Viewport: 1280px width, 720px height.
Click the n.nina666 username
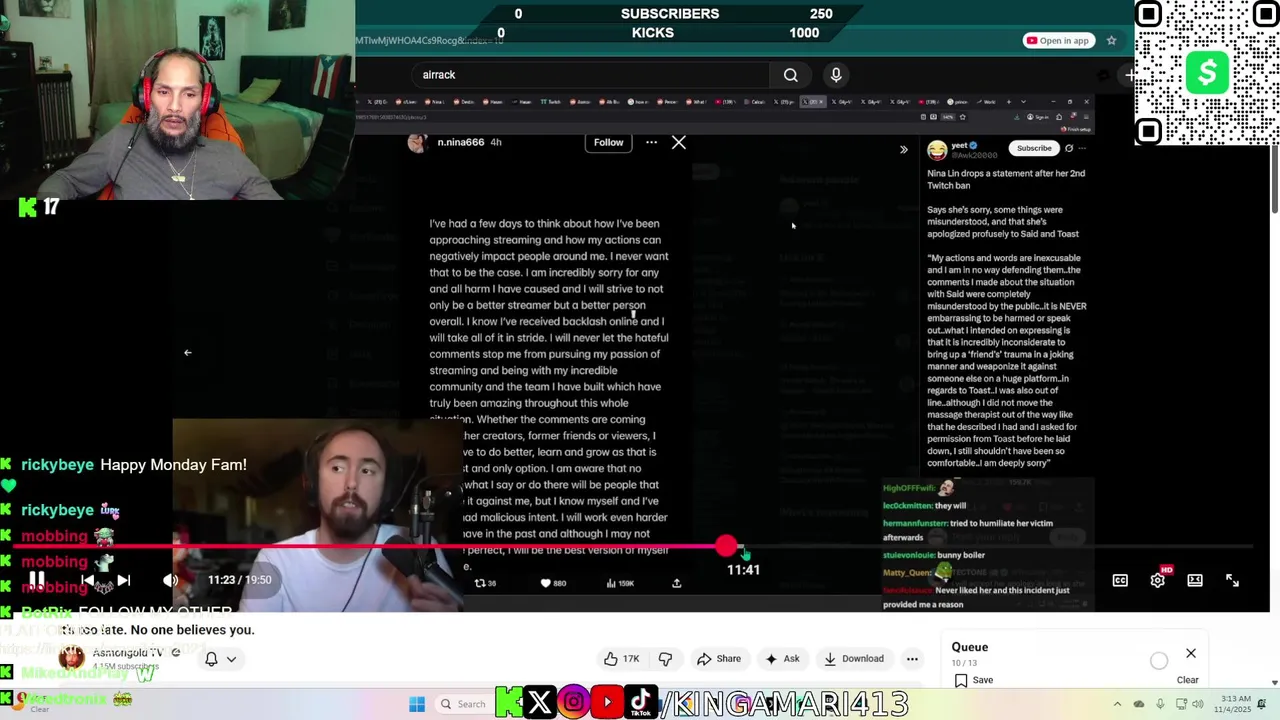pos(461,142)
